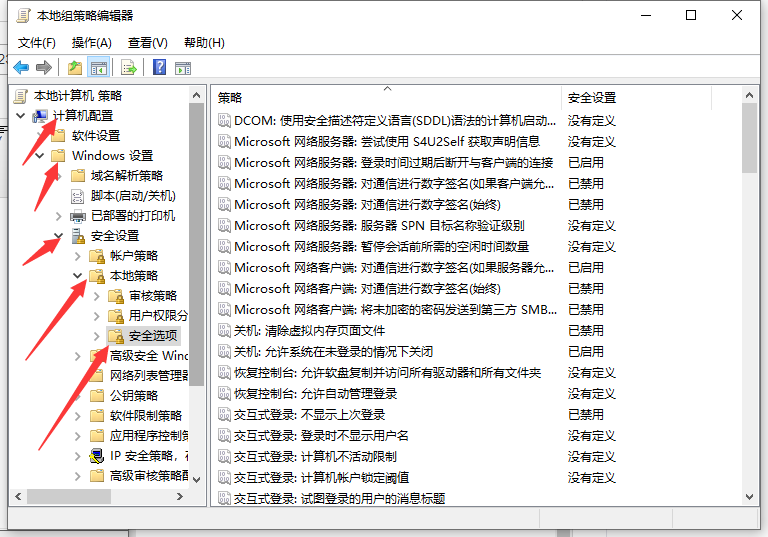
Task: Select the IP 安全策略 tree node
Action: (148, 455)
